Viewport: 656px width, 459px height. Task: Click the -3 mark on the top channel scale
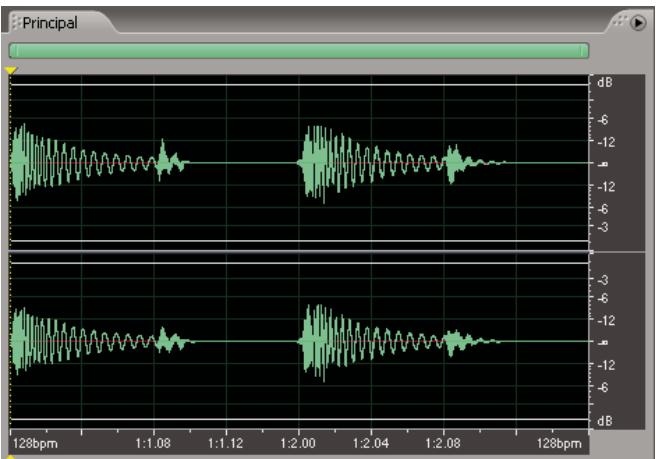pos(602,227)
